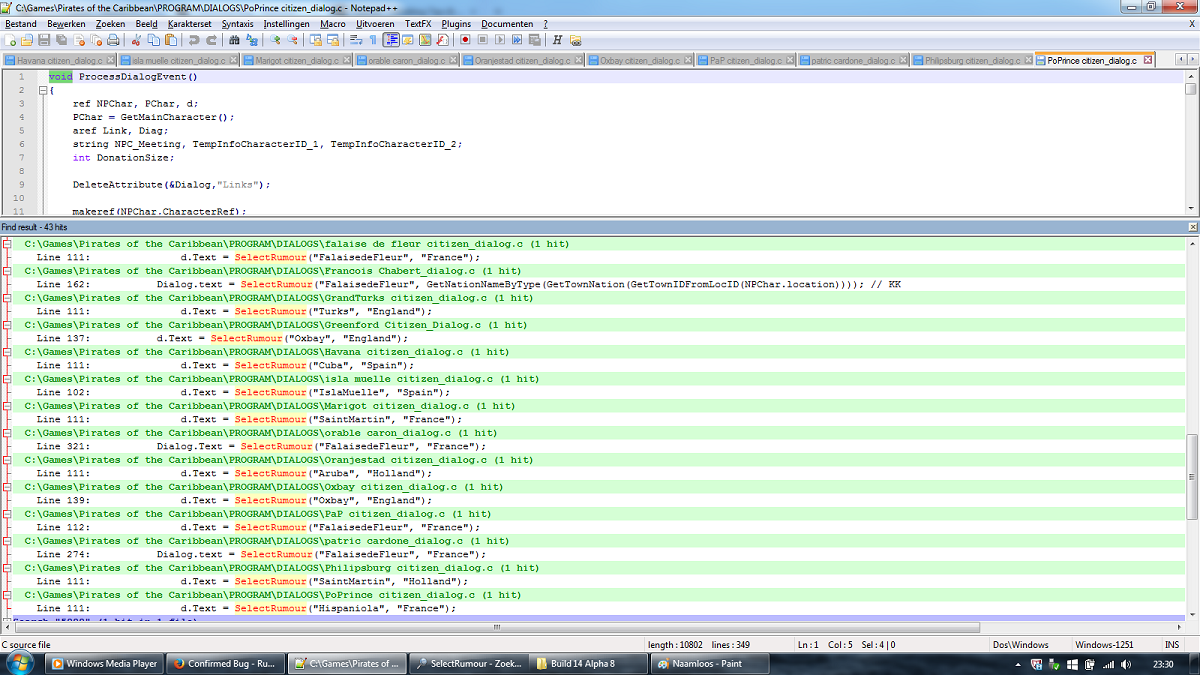Open the Bestand menu

tap(21, 23)
